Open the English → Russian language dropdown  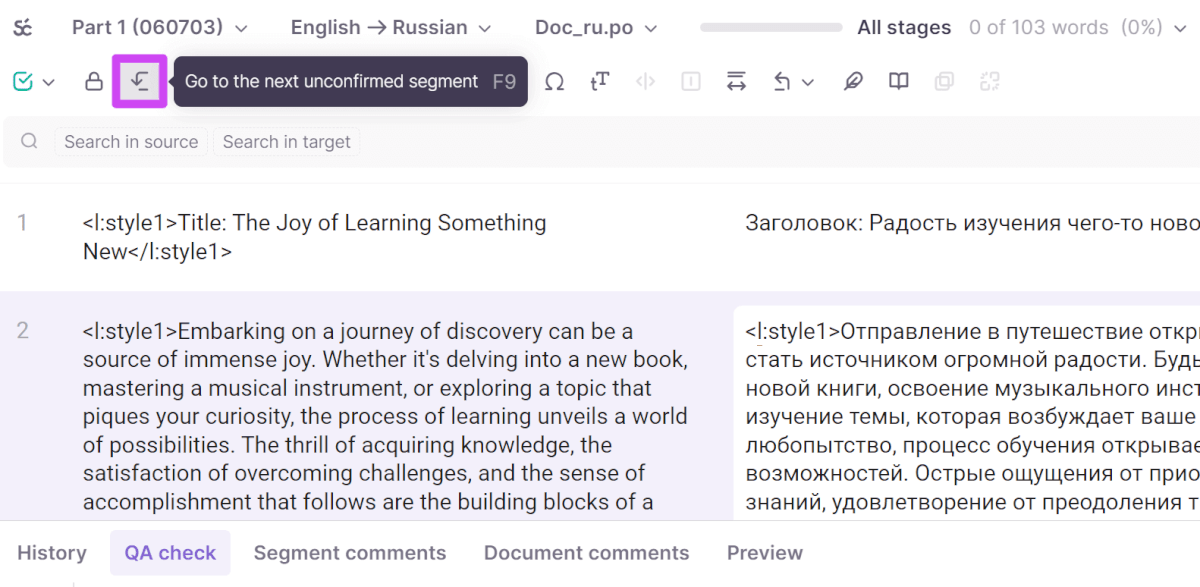click(x=391, y=28)
